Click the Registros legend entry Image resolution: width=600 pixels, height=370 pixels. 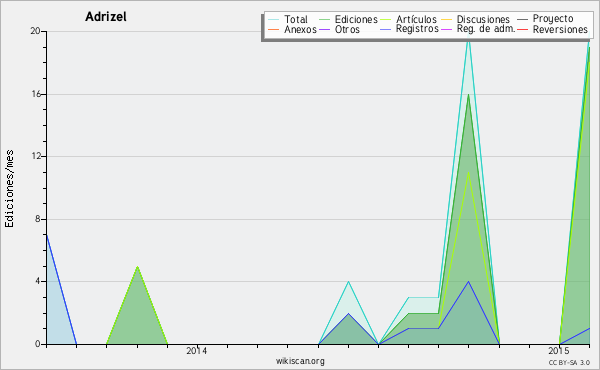coord(409,29)
